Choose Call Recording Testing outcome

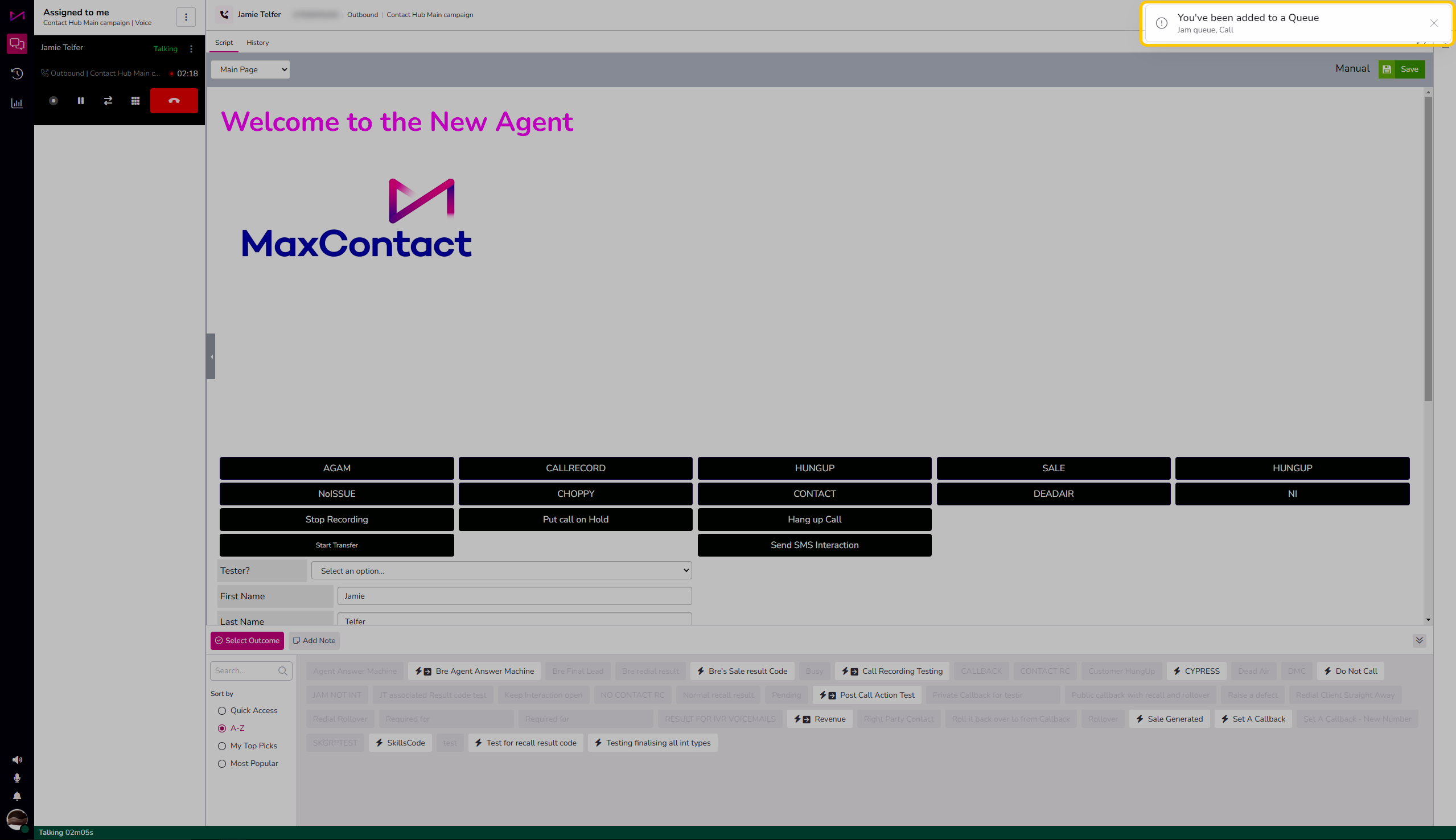point(892,671)
